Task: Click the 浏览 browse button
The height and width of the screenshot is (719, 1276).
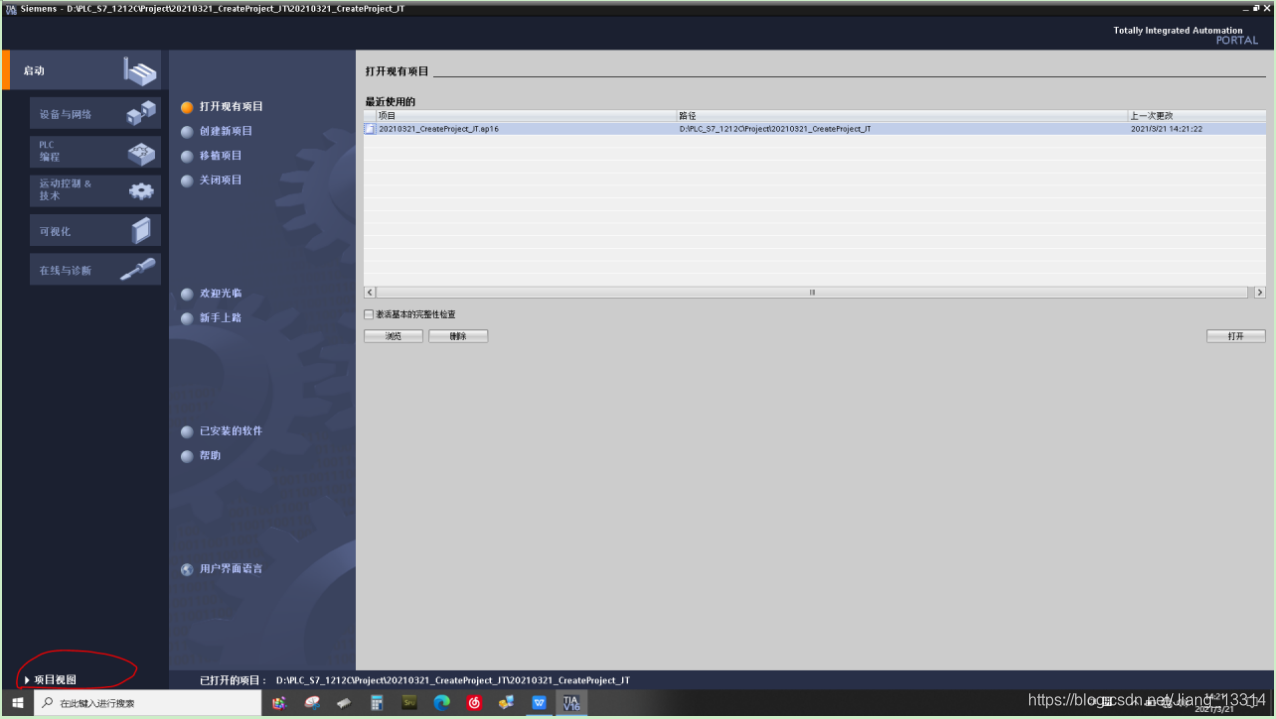Action: point(393,336)
